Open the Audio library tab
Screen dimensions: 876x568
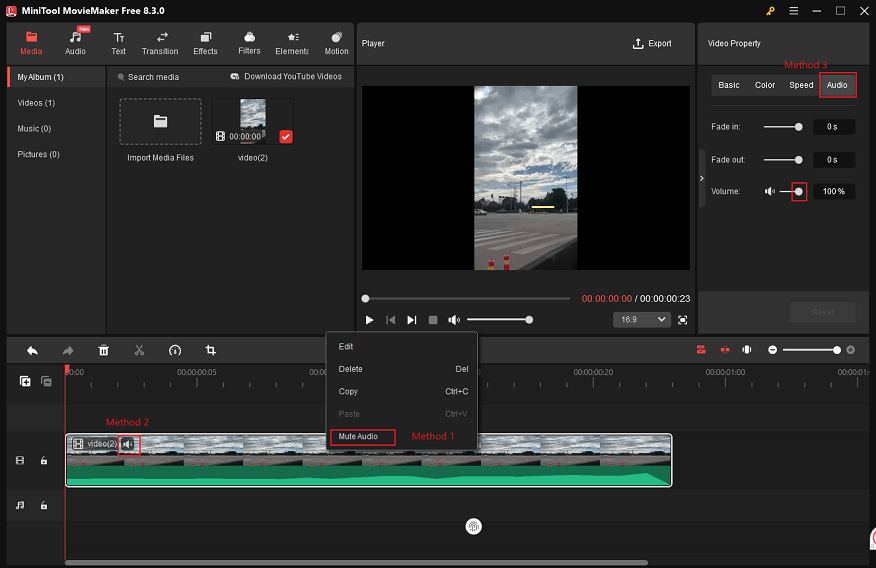click(75, 43)
